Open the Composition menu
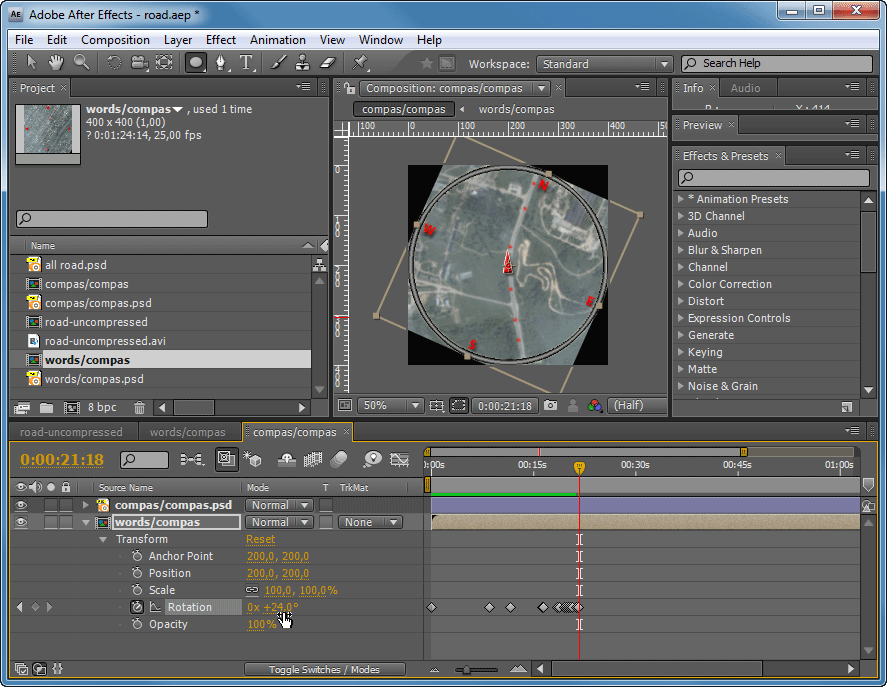Screen dimensions: 887x687 [115, 40]
